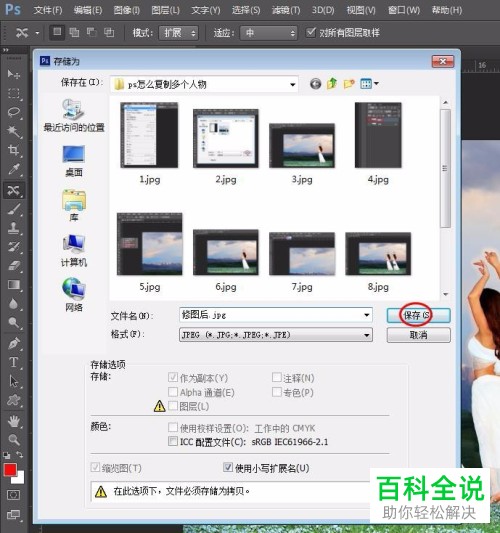Open the 图层(L) menu
500x533 pixels.
coord(165,10)
